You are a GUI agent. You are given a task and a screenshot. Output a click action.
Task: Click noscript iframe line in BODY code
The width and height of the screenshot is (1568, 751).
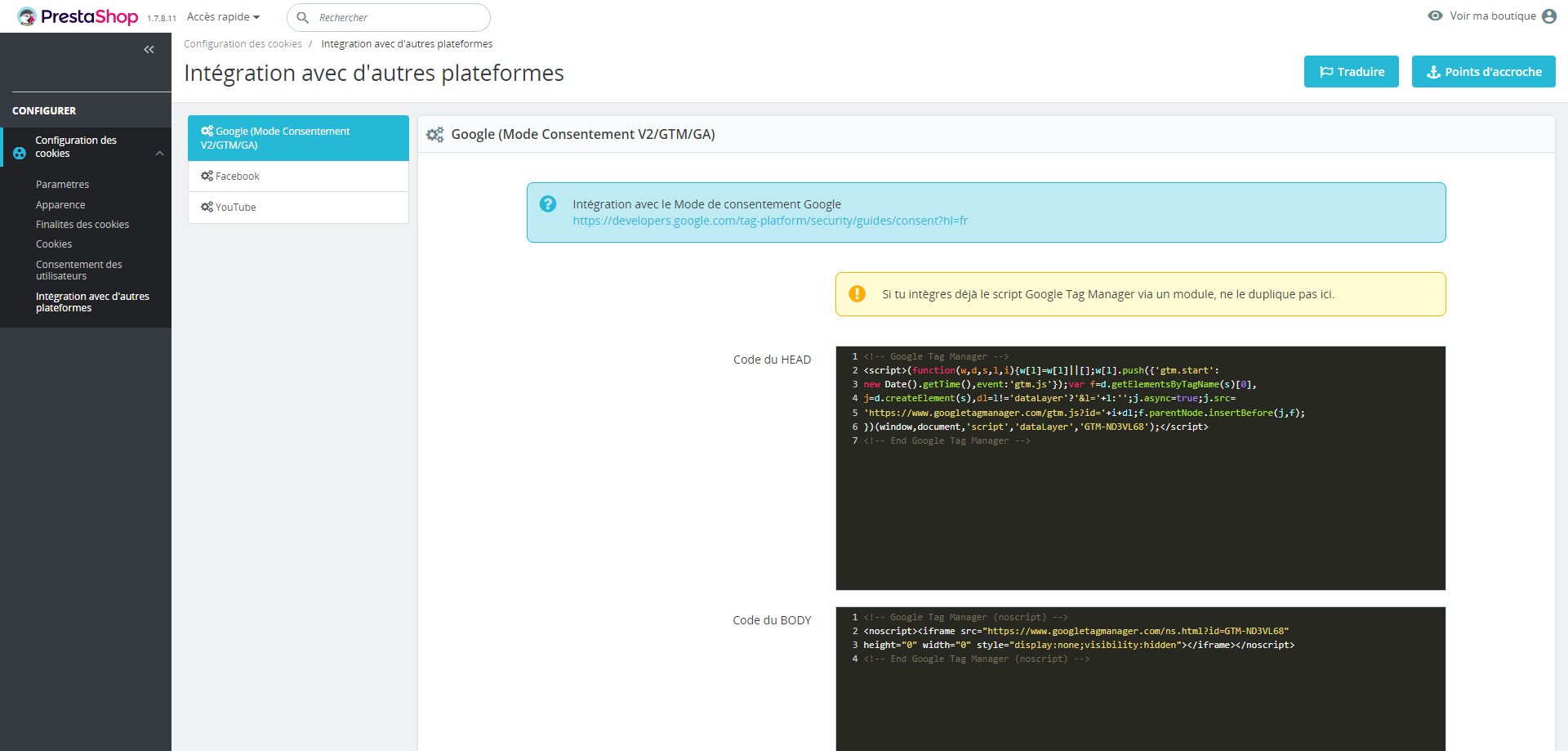point(1076,631)
